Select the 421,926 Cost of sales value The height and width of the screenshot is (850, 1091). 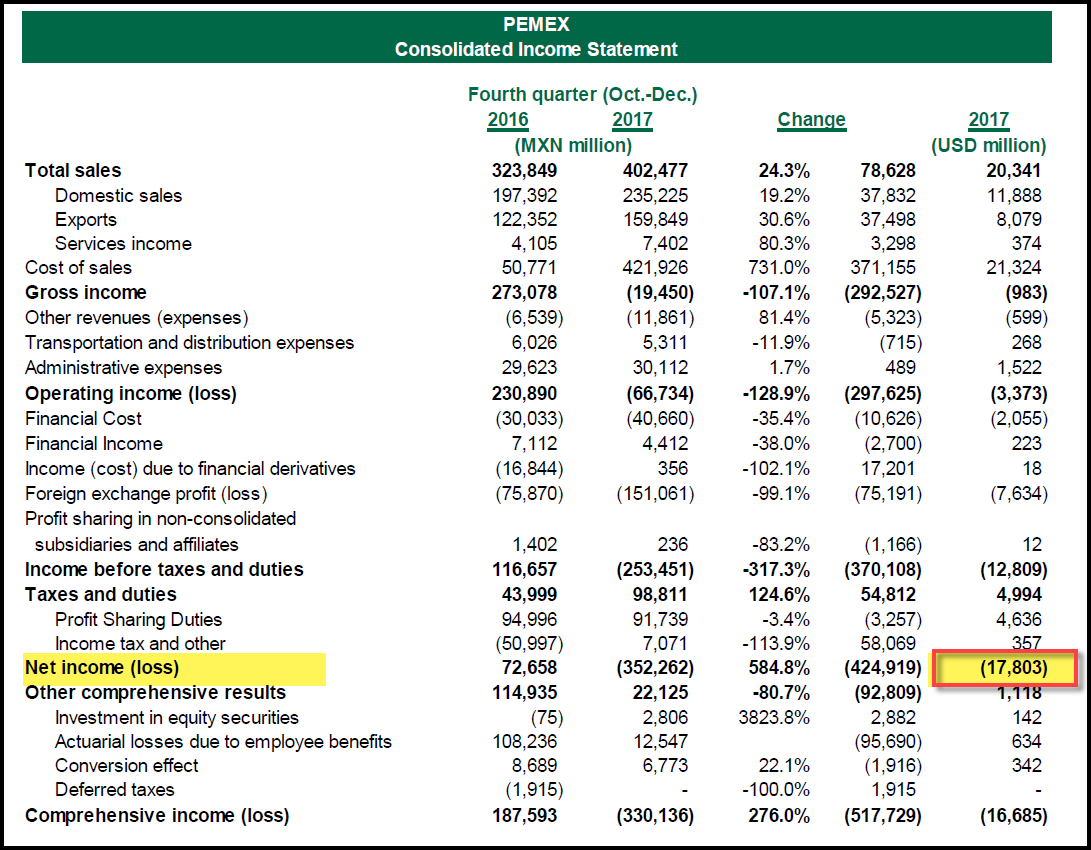[655, 268]
